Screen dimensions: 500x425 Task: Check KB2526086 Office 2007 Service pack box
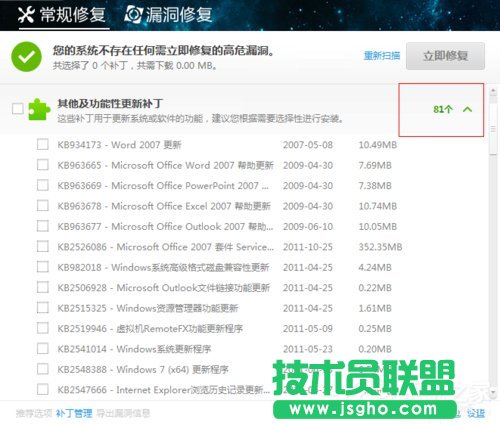[43, 247]
